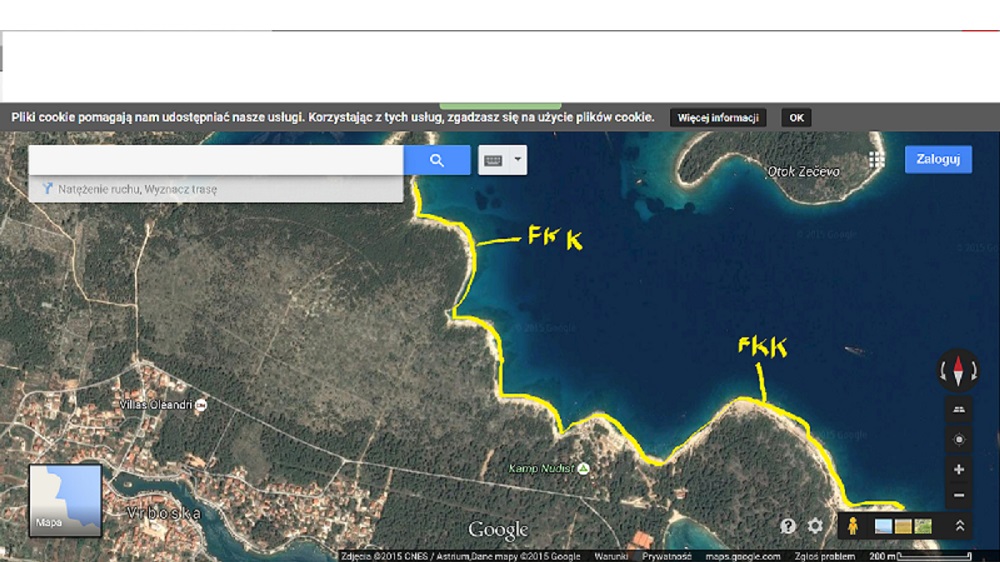Show my location on the map
This screenshot has width=1000, height=562.
[958, 440]
